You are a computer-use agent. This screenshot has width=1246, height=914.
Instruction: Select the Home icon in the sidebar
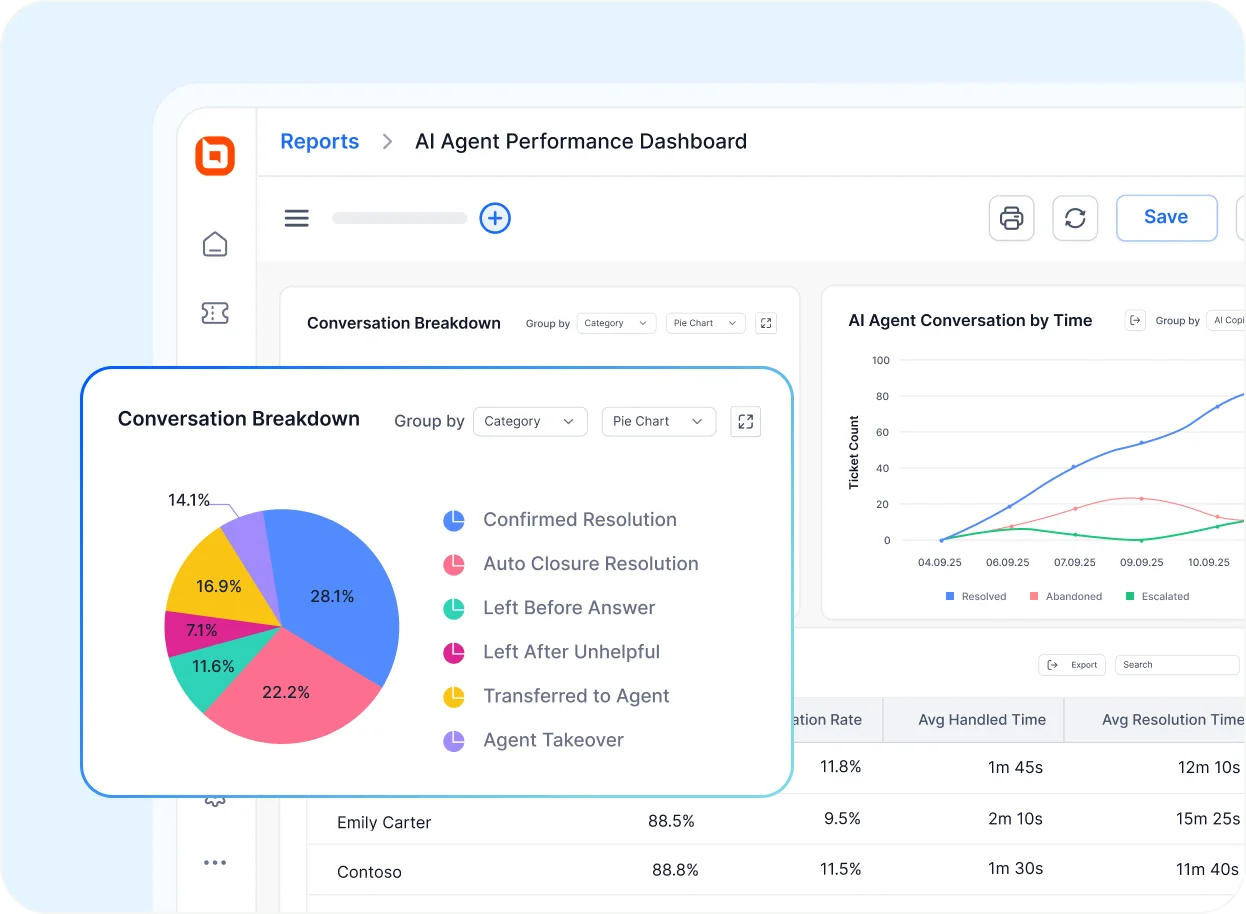tap(215, 244)
